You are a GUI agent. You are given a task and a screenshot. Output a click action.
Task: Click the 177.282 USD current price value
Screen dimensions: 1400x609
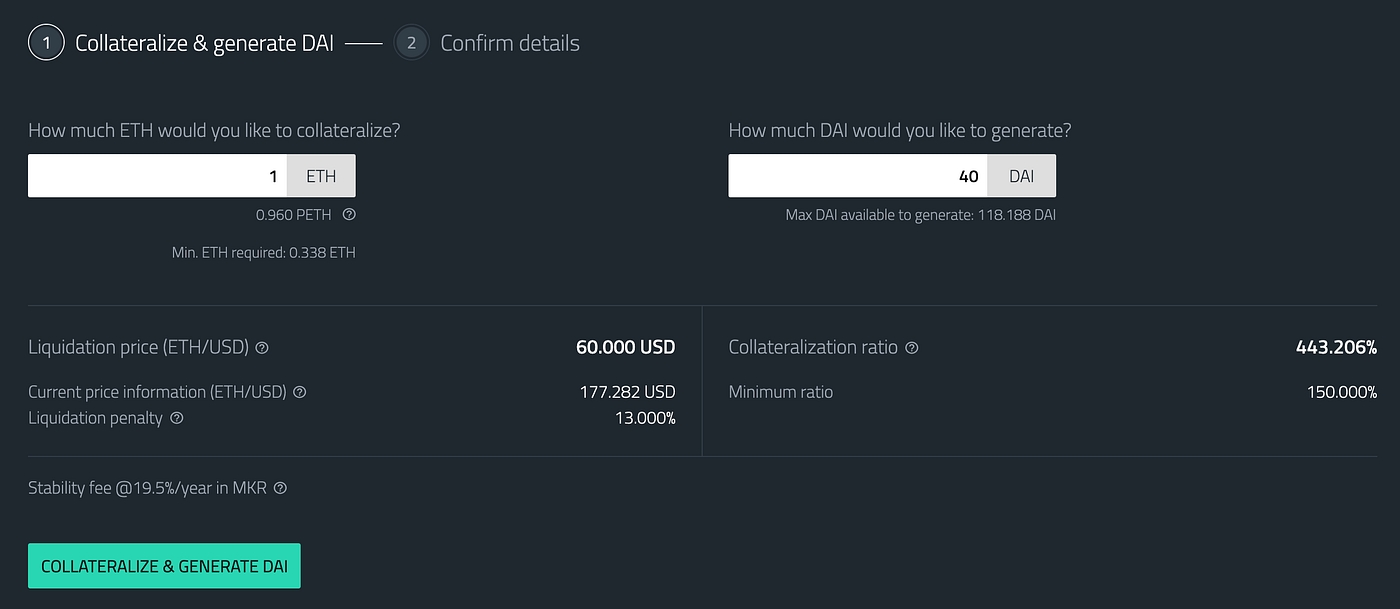pyautogui.click(x=627, y=392)
